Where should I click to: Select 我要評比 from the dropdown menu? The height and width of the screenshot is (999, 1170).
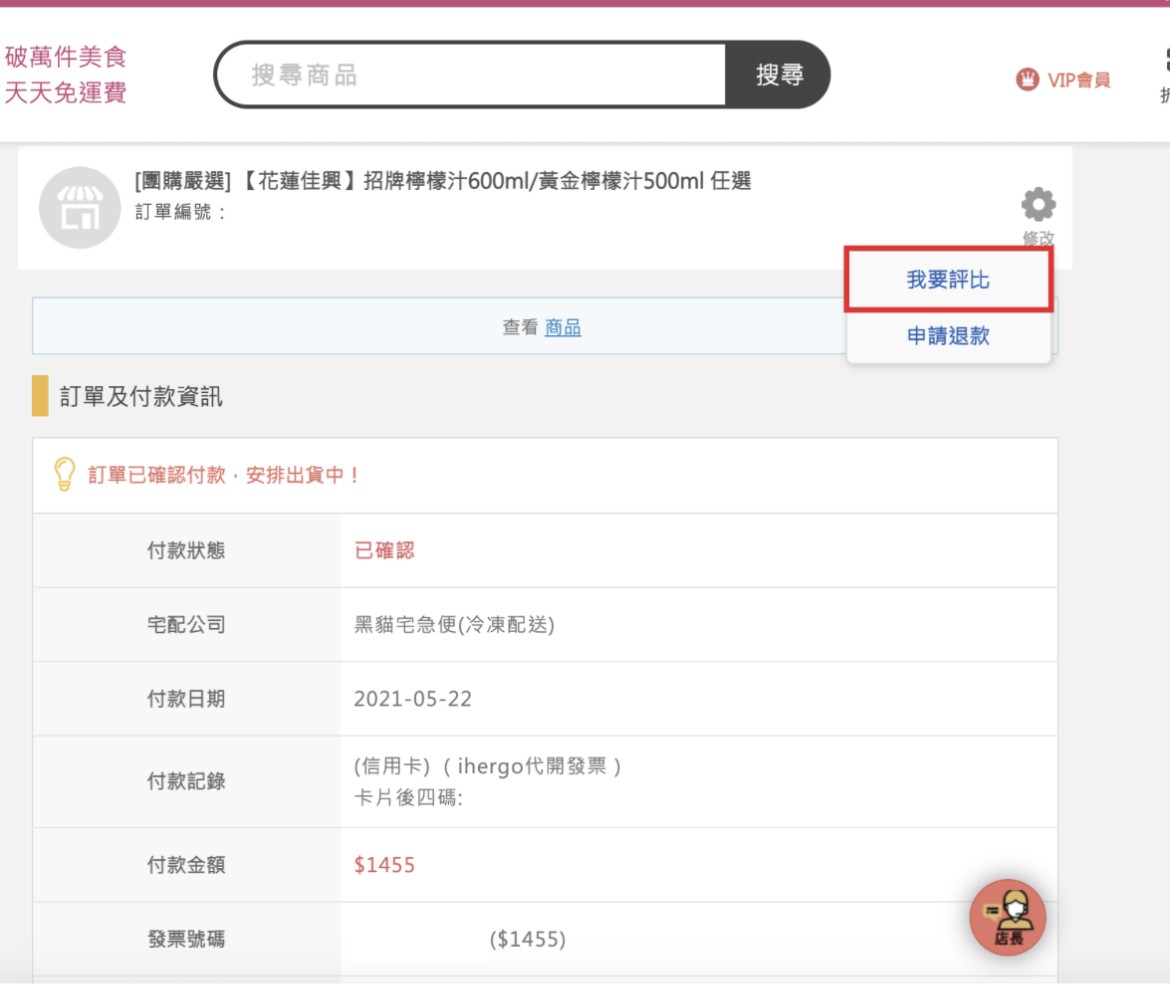point(948,280)
